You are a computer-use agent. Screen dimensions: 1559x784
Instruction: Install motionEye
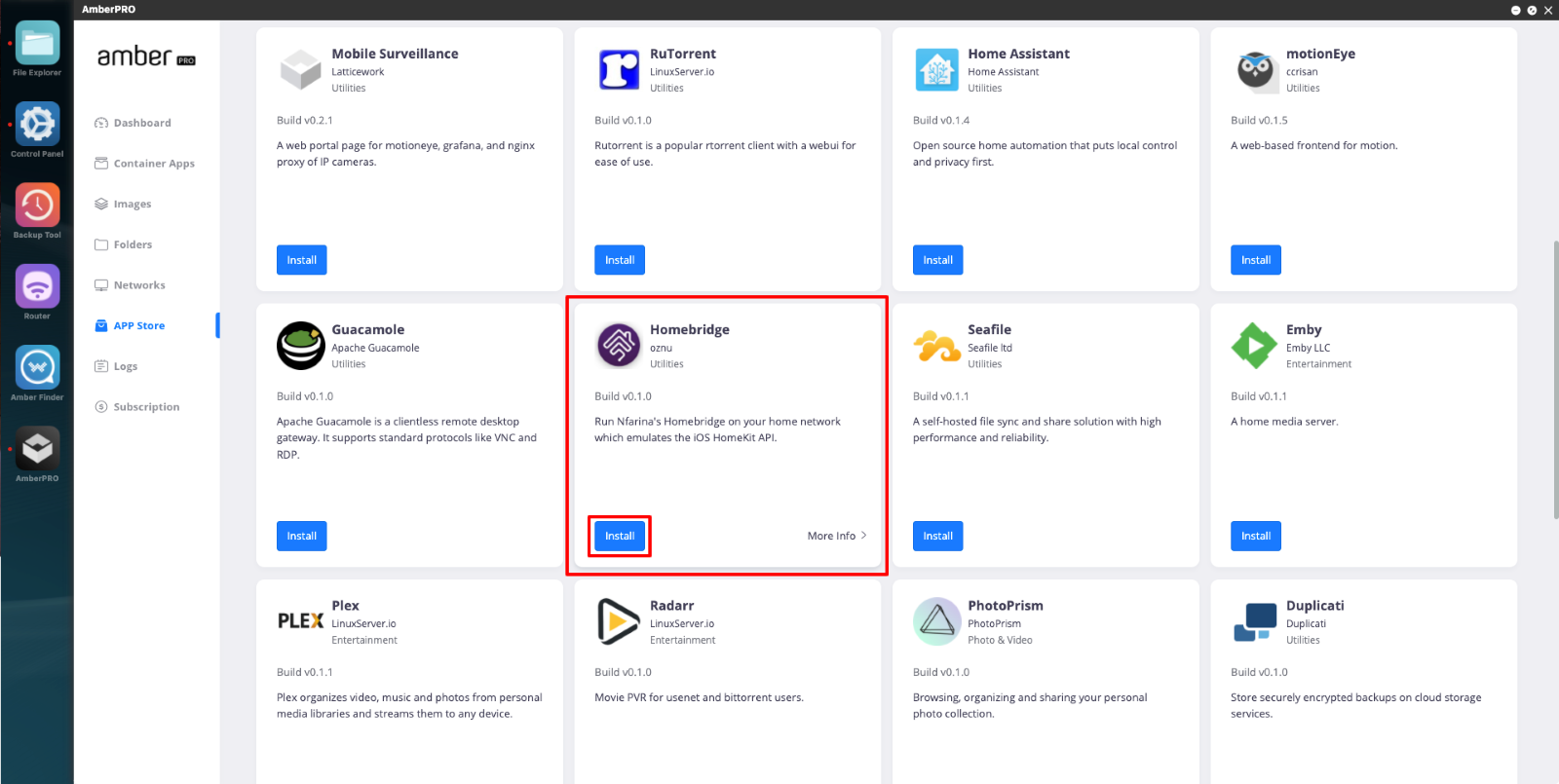click(1256, 260)
